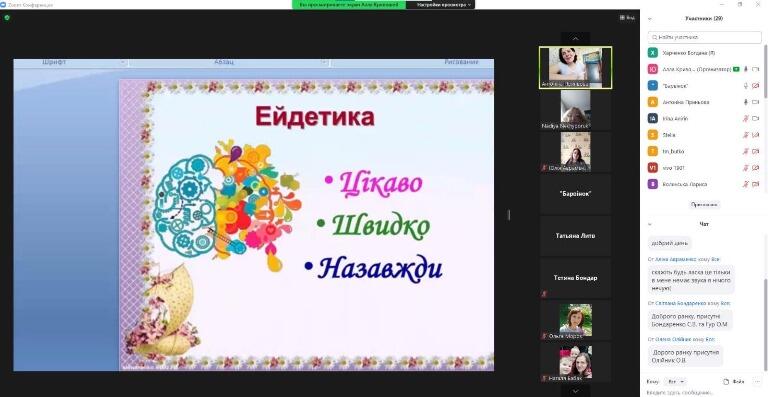768x397 pixels.
Task: Open the Шрифт font group launcher in slide
Action: (x=123, y=63)
